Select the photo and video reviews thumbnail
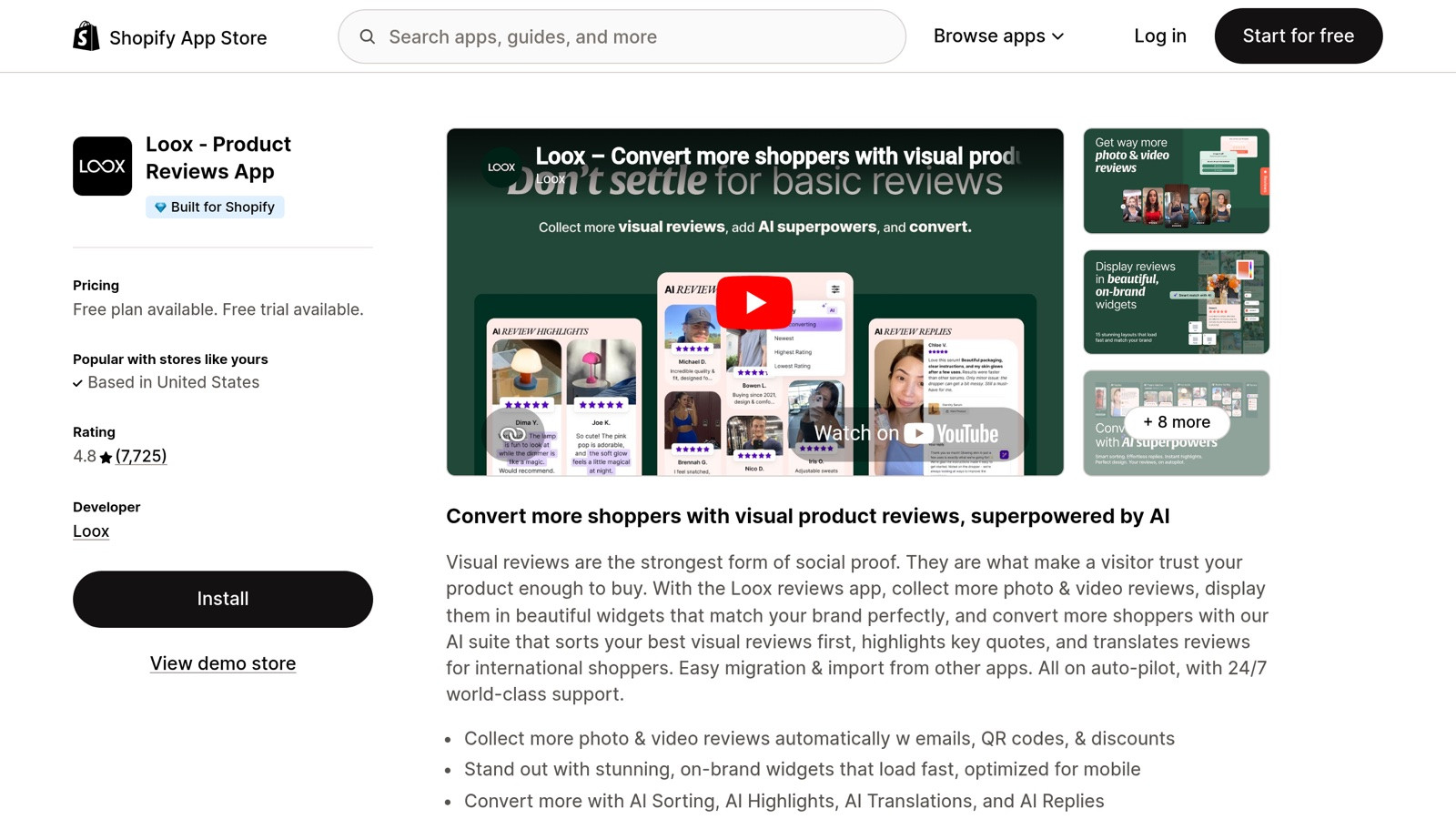The image size is (1456, 819). [x=1176, y=180]
